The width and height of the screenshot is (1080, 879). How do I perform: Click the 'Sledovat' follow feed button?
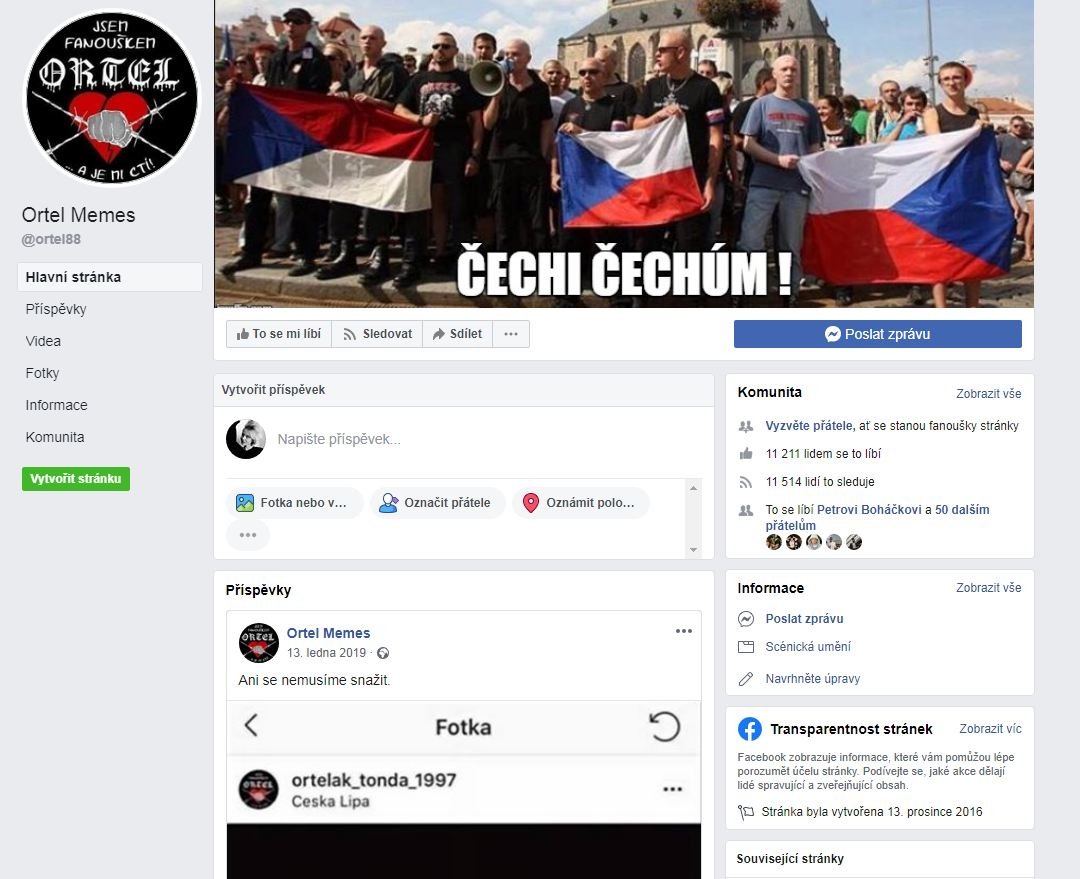377,334
